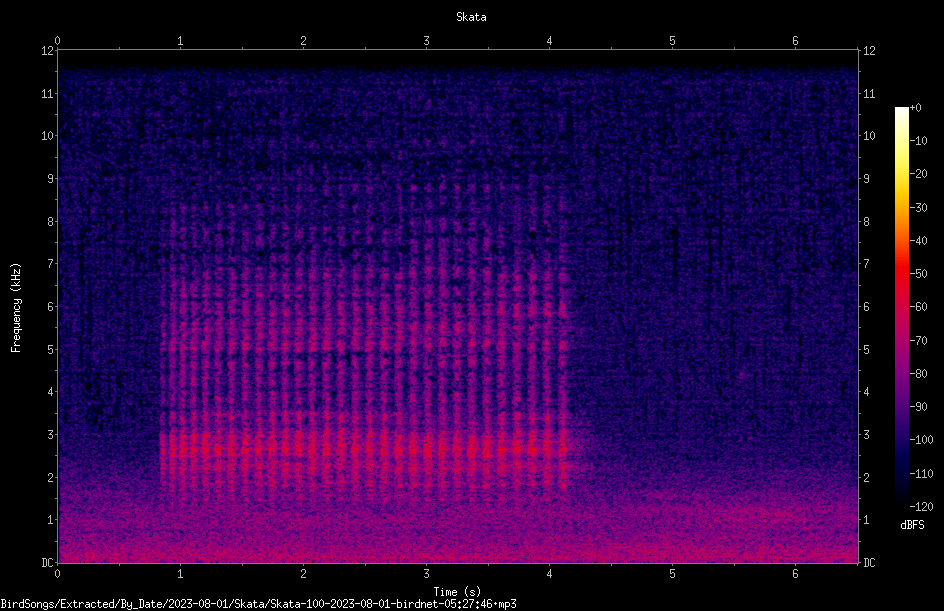944x611 pixels.
Task: Click the -120 value on the color scale
Action: tap(921, 506)
